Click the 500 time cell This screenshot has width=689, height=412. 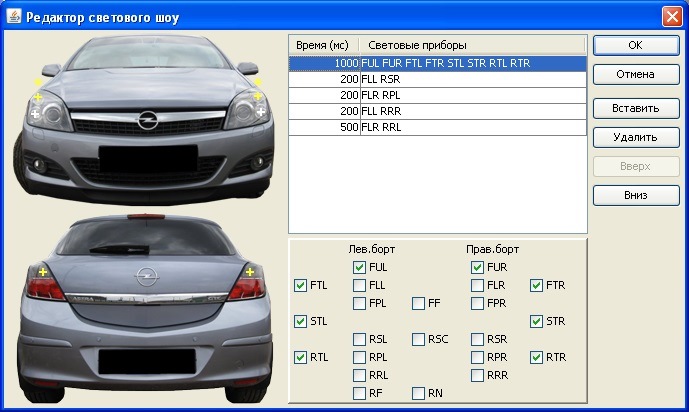(324, 127)
